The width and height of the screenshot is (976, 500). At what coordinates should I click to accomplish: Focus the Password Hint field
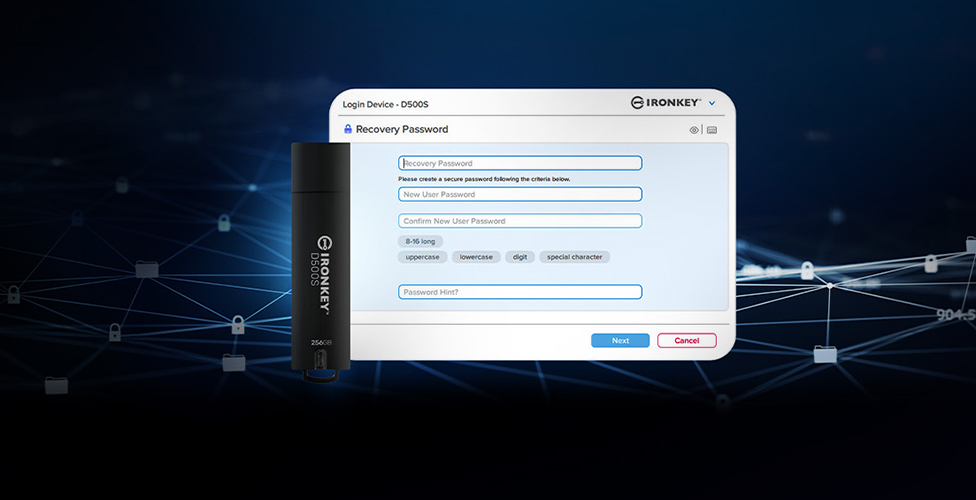(x=520, y=292)
